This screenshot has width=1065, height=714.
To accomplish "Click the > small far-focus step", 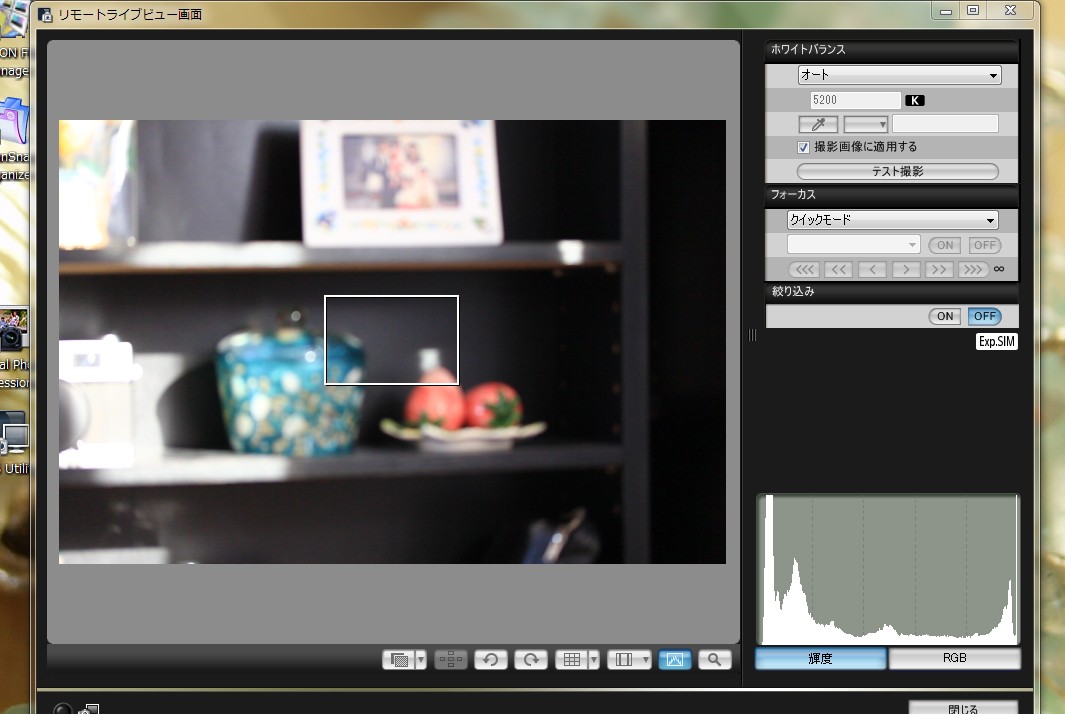I will pos(905,270).
